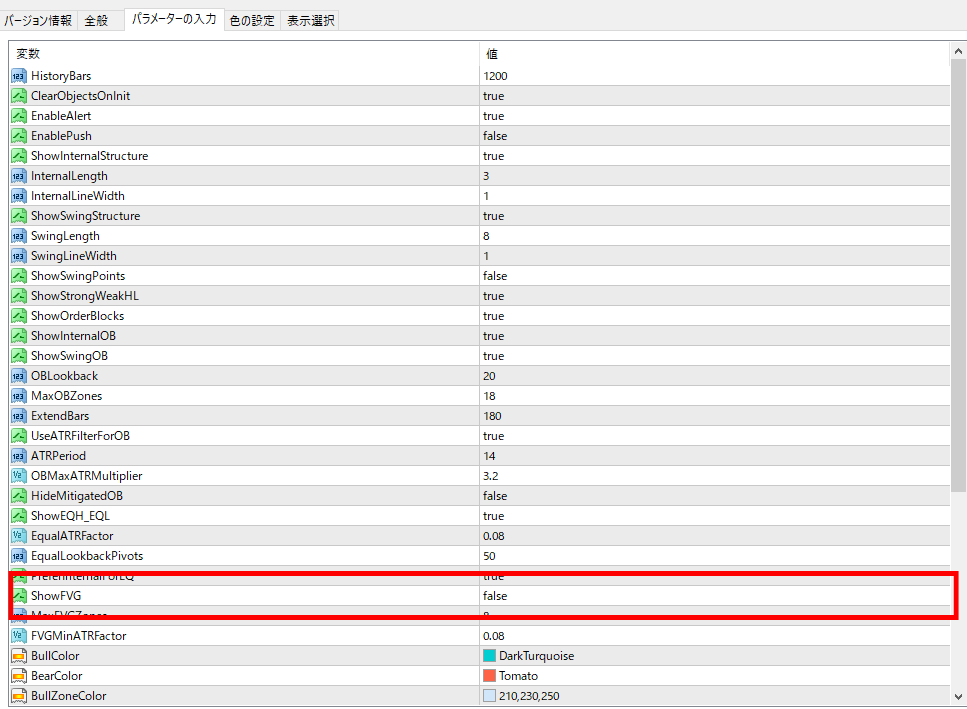Toggle EnablePush value from false
Screen dimensions: 967x709
coord(495,136)
